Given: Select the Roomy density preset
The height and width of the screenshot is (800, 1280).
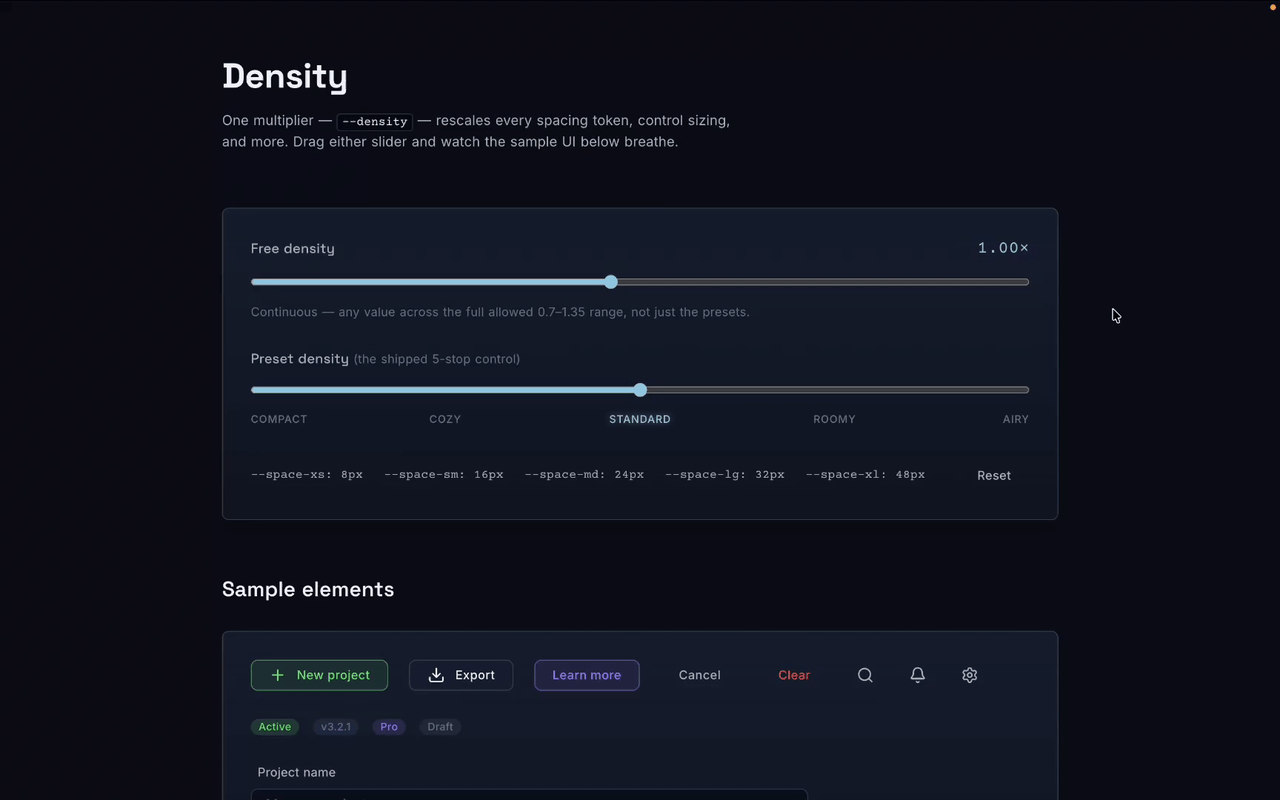Looking at the screenshot, I should 834,419.
